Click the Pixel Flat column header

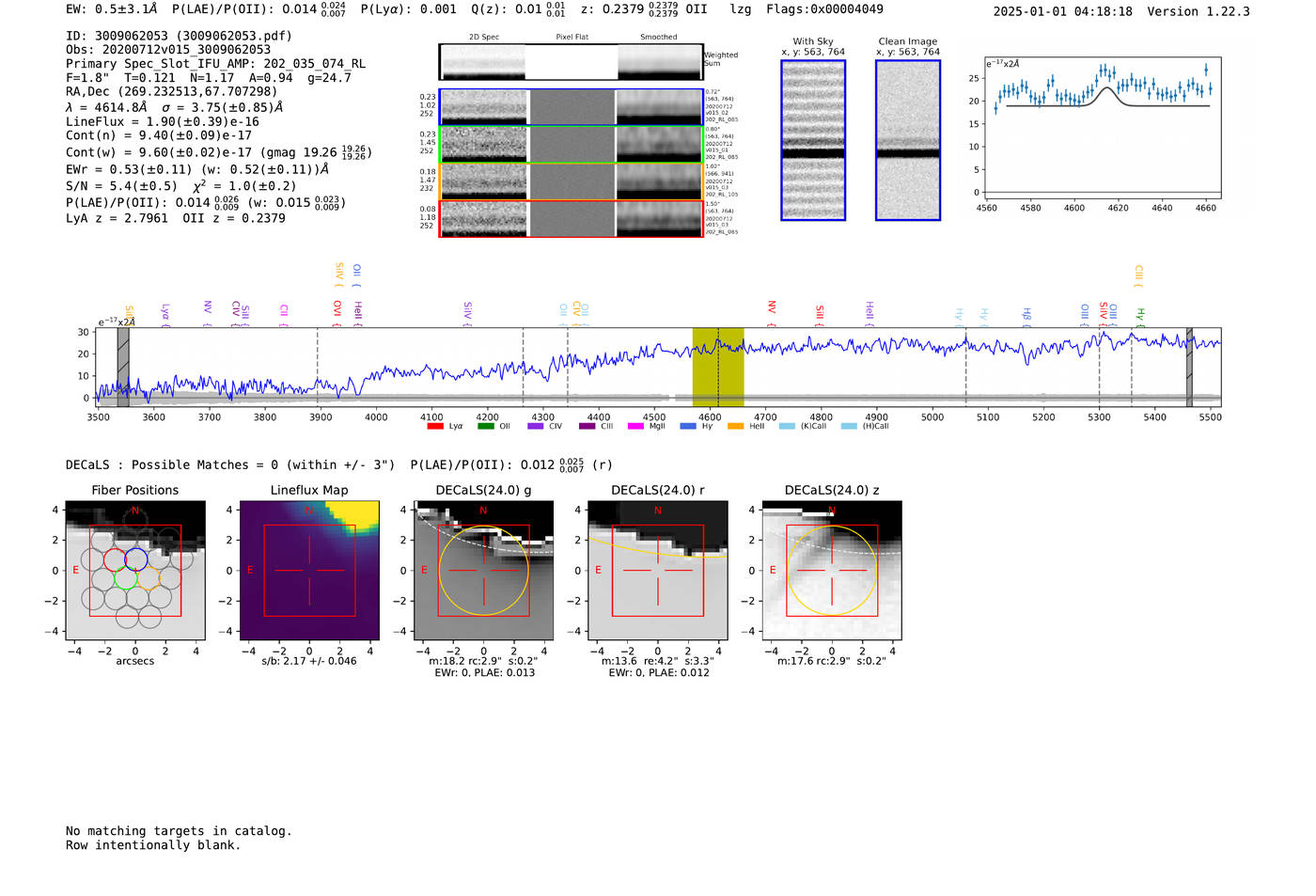point(572,38)
